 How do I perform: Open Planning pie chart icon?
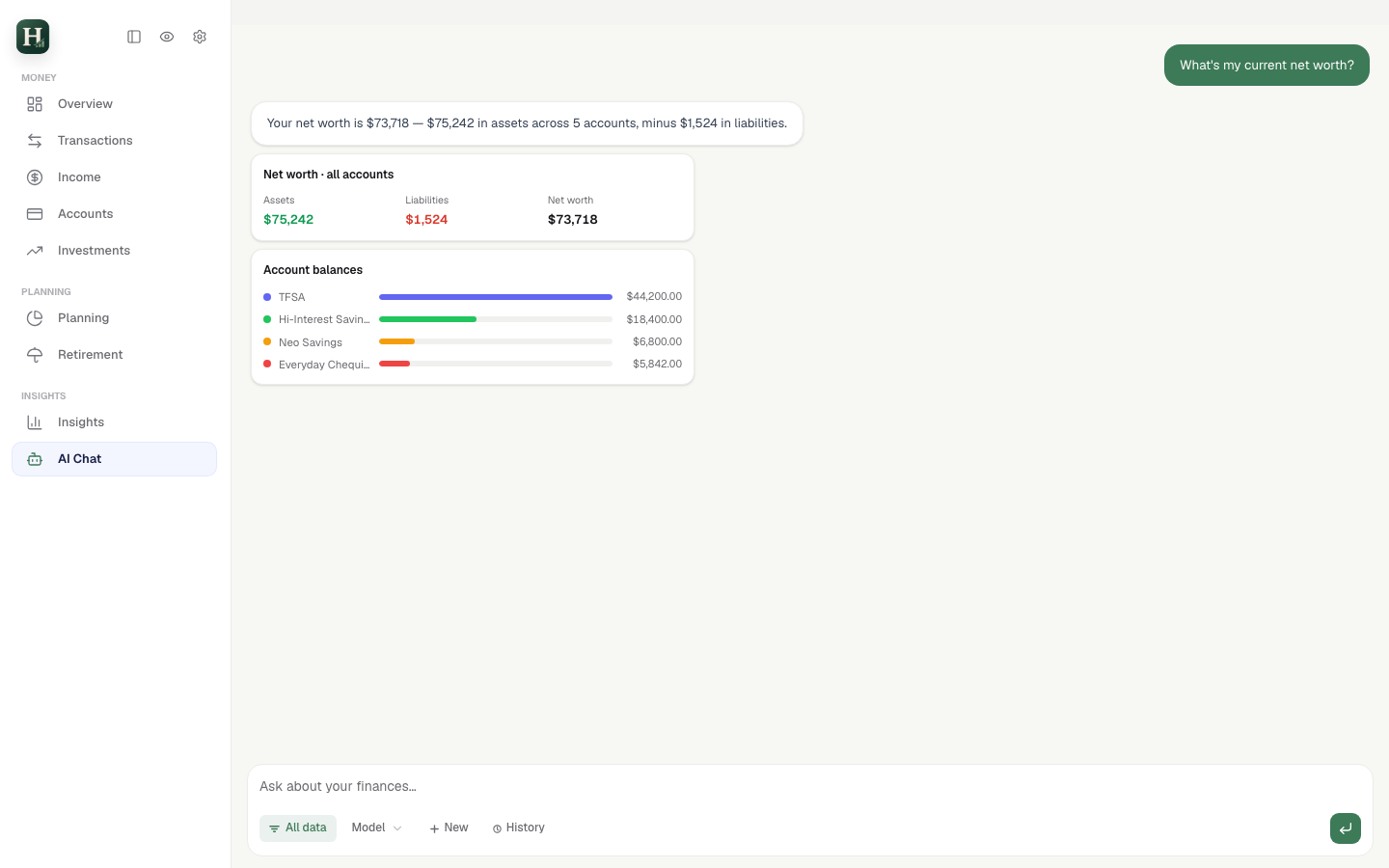(x=35, y=318)
